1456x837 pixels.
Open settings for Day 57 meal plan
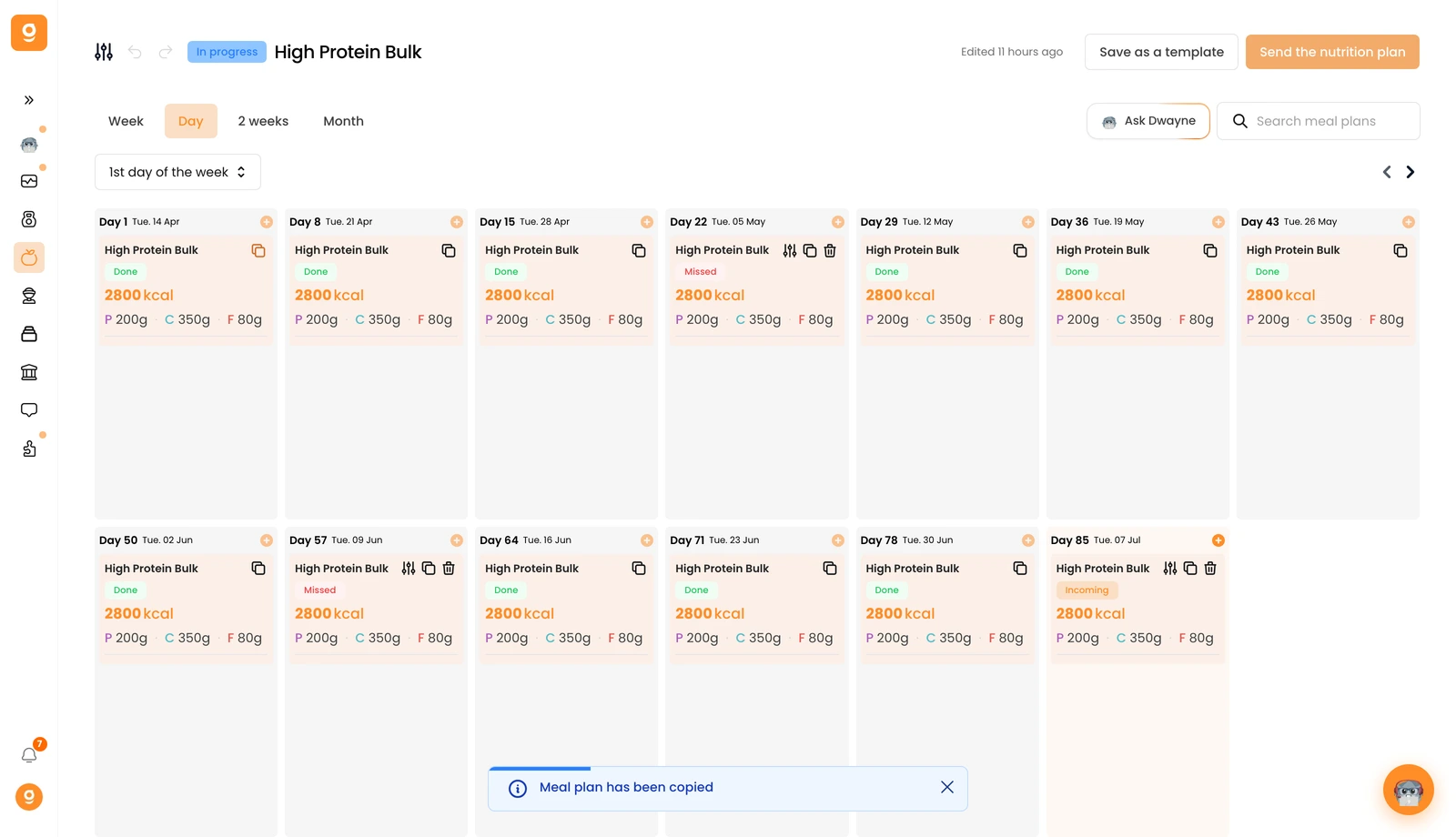pos(409,569)
